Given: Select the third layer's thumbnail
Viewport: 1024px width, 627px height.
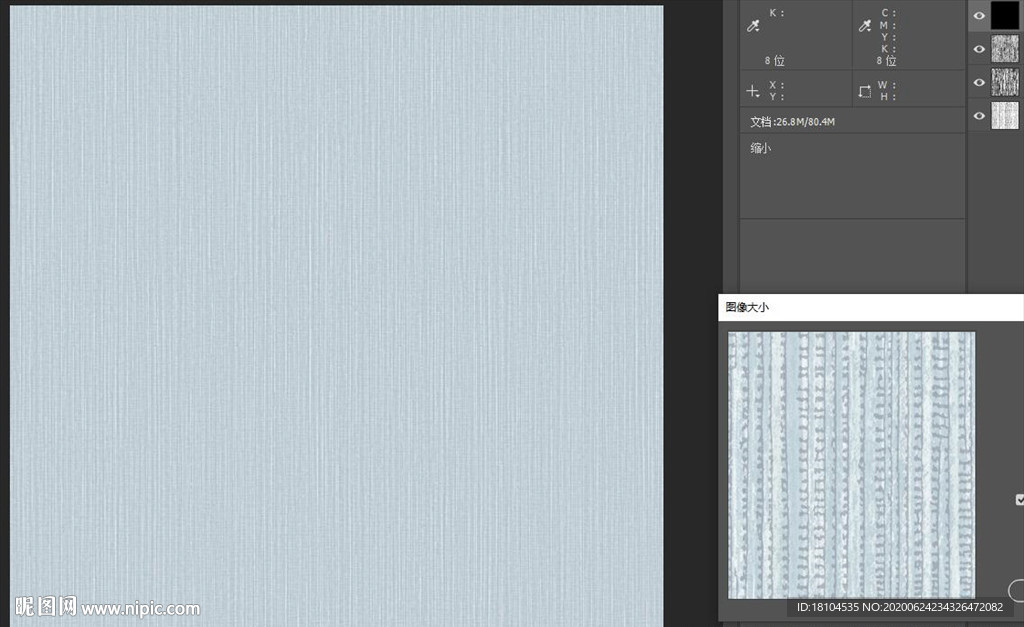Looking at the screenshot, I should pos(1004,82).
